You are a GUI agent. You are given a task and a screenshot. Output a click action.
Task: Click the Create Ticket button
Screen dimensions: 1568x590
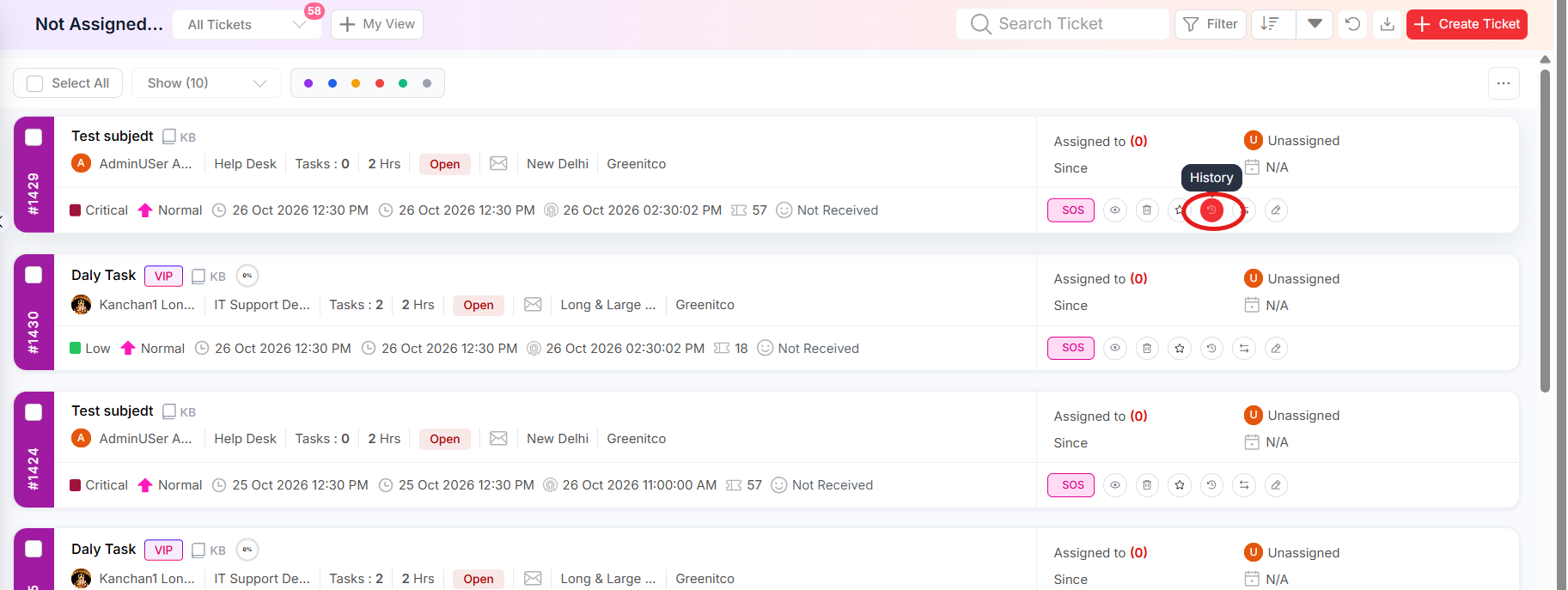coord(1467,24)
